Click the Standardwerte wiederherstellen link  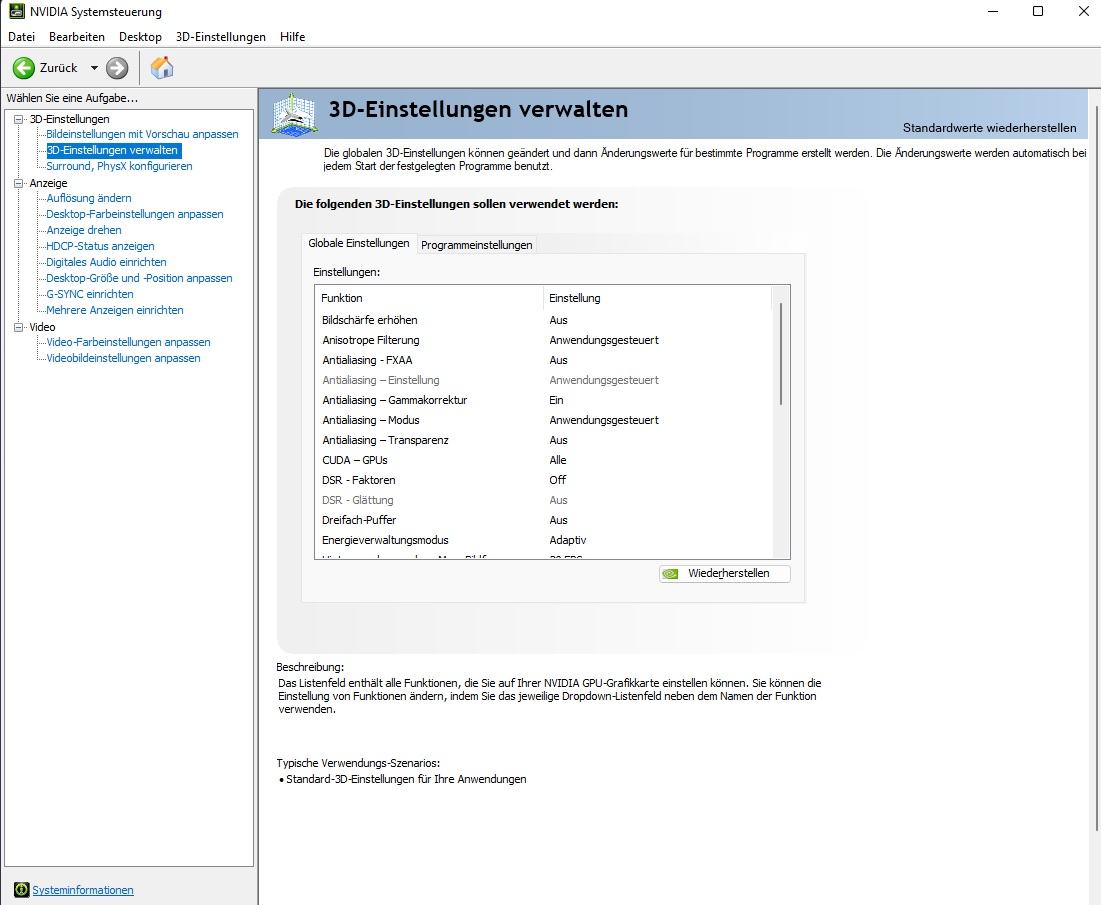click(989, 128)
